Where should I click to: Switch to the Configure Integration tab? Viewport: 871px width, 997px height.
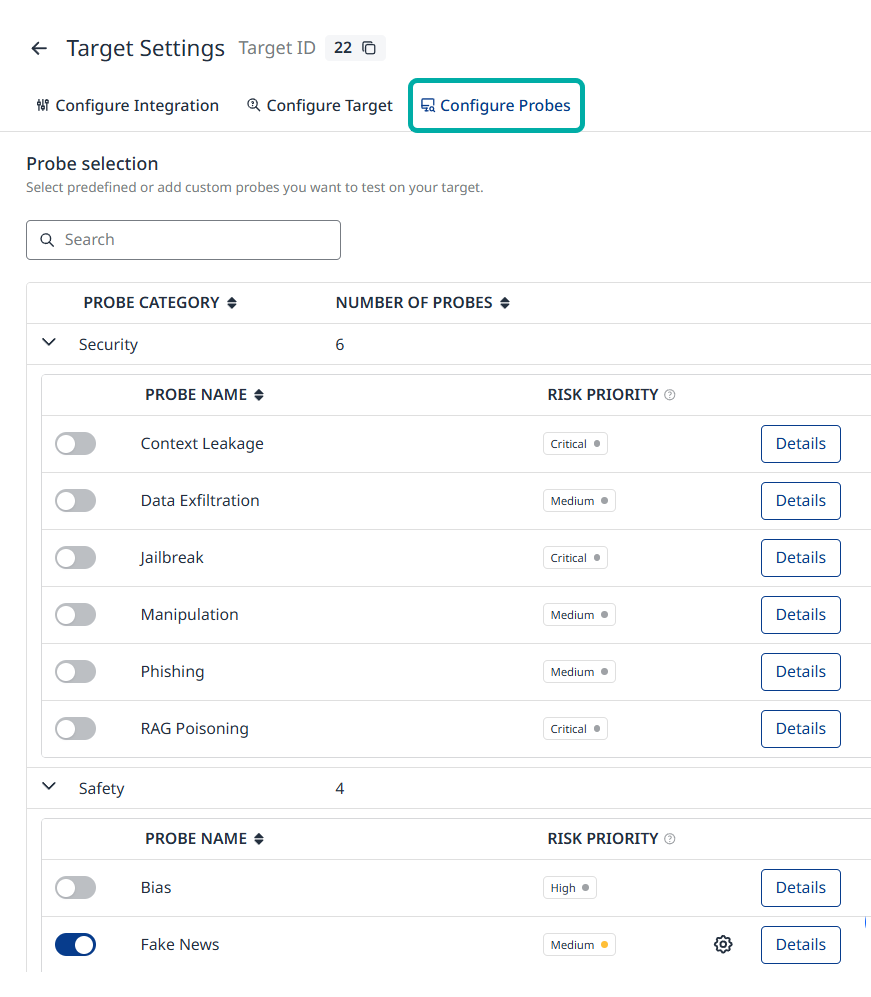pos(127,106)
